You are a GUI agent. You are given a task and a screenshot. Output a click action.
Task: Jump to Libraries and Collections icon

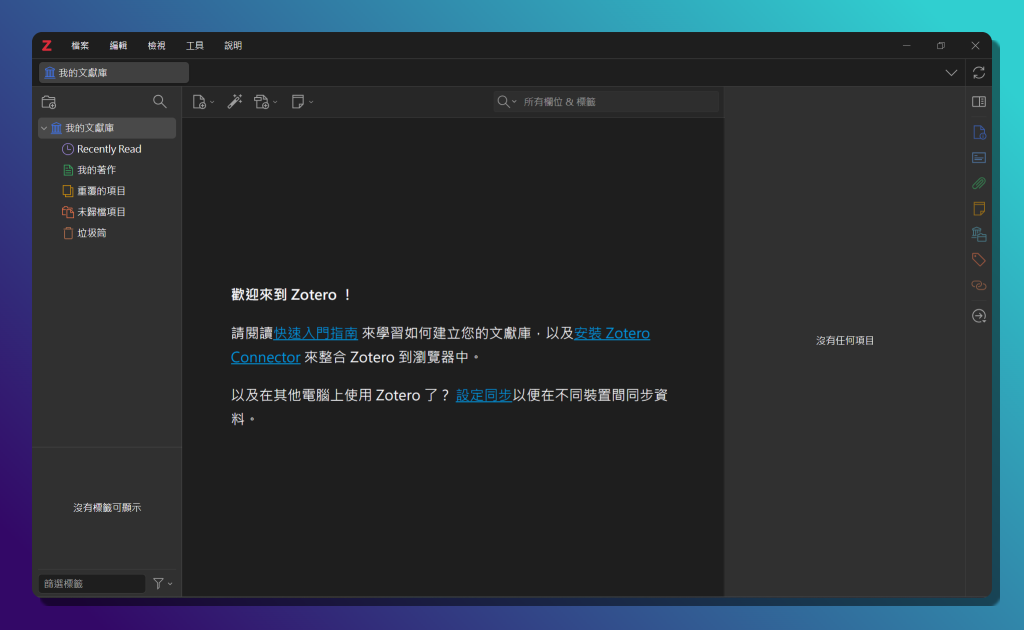pos(978,234)
